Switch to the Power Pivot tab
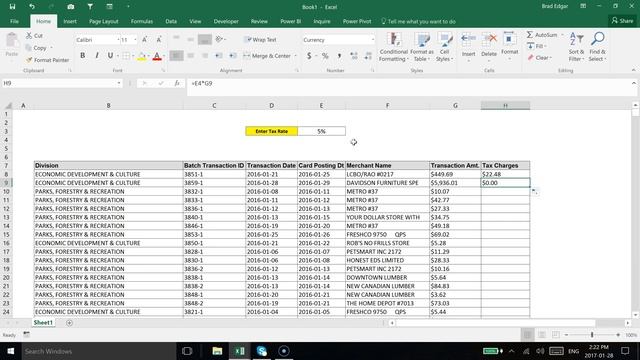This screenshot has width=640, height=360. click(357, 21)
